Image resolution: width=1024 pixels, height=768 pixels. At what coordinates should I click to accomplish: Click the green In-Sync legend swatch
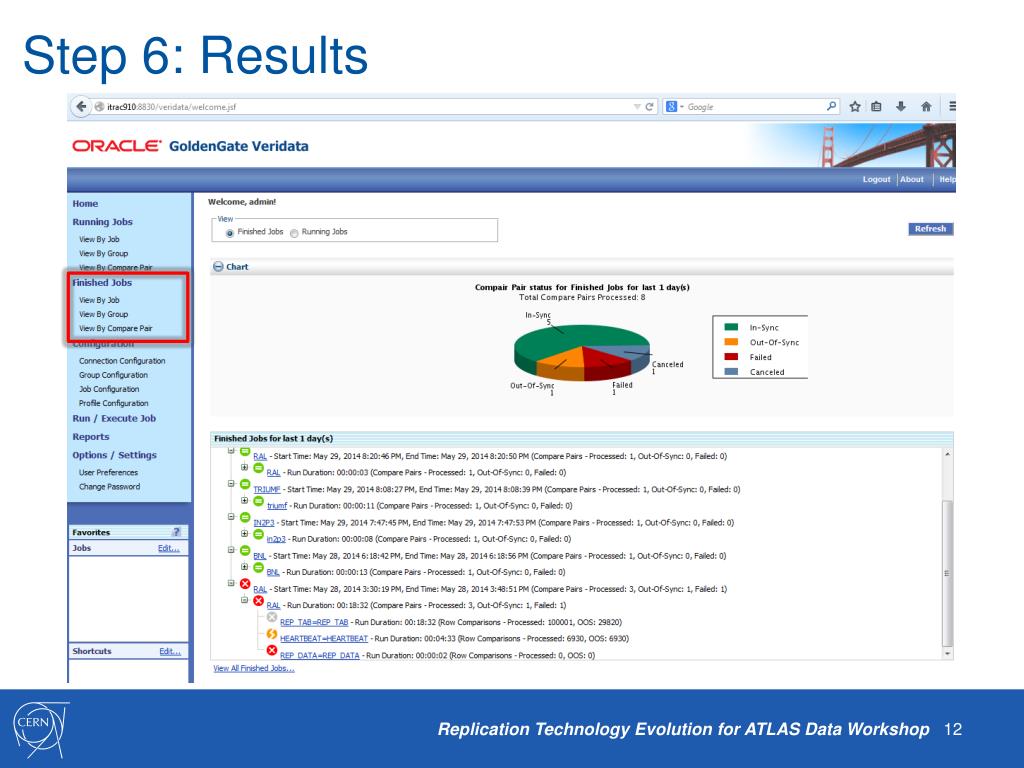coord(731,327)
